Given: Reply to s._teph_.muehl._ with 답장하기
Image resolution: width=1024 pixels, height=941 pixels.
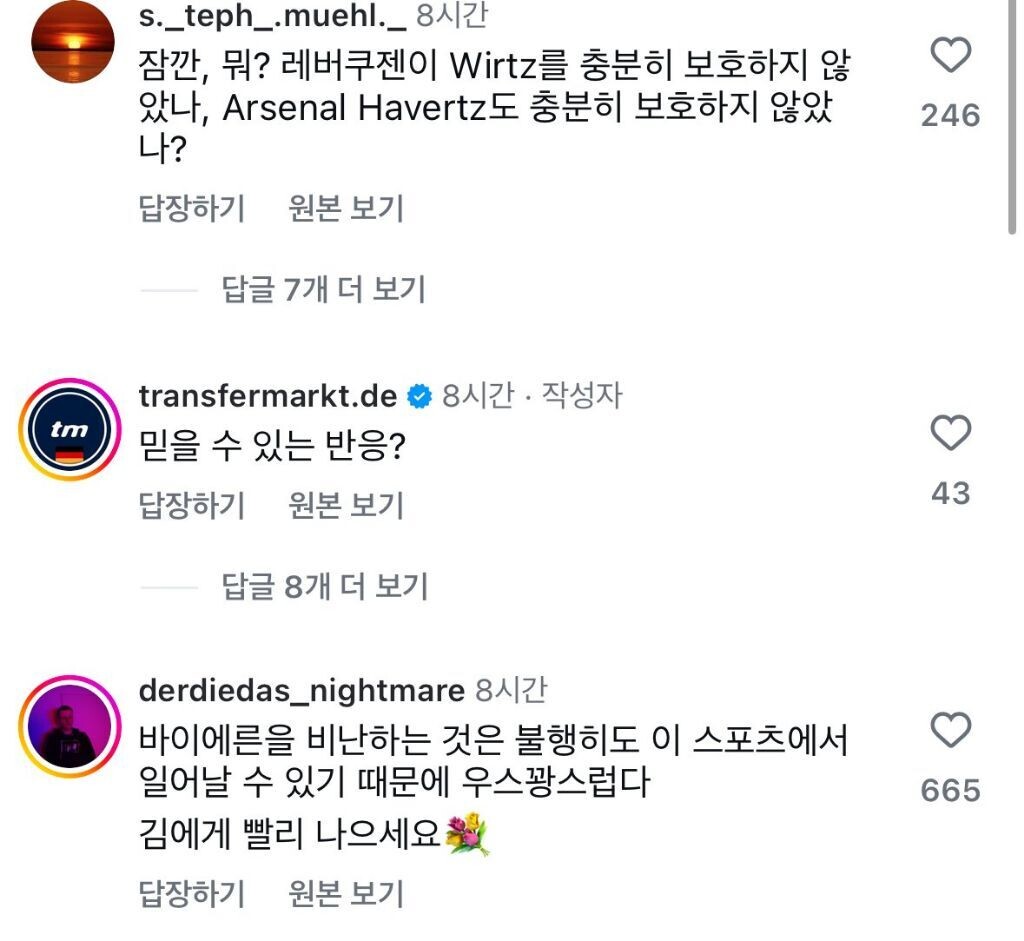Looking at the screenshot, I should coord(192,209).
